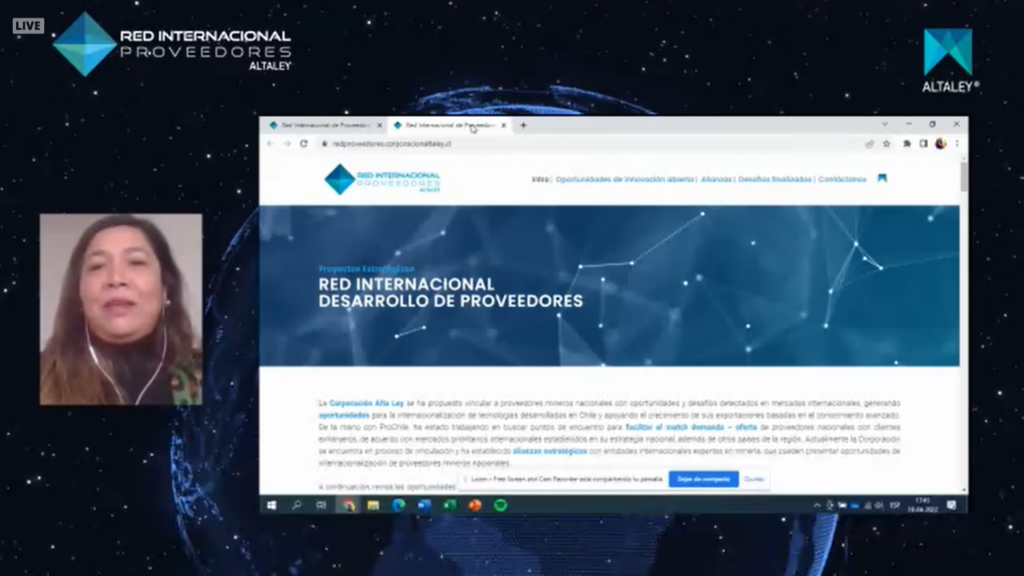Click the blue 'Dejar de compartir' button
The image size is (1024, 576).
click(703, 479)
